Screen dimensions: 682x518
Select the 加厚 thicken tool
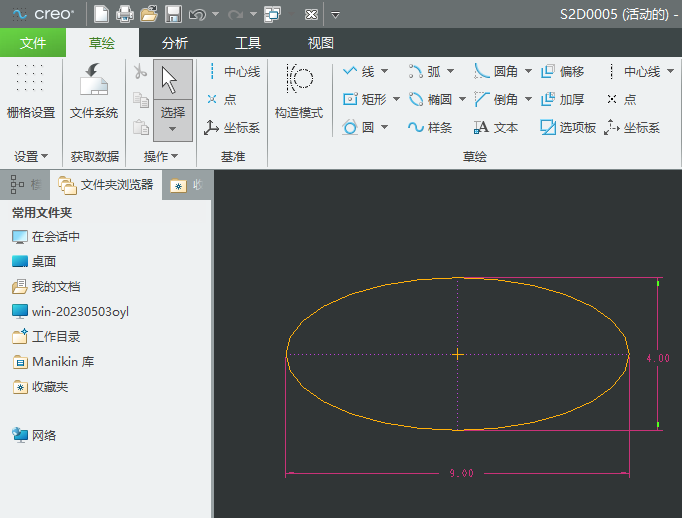(562, 99)
